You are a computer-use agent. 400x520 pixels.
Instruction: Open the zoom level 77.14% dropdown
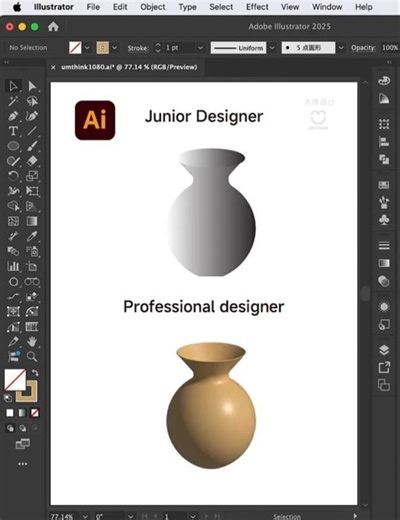(86, 516)
